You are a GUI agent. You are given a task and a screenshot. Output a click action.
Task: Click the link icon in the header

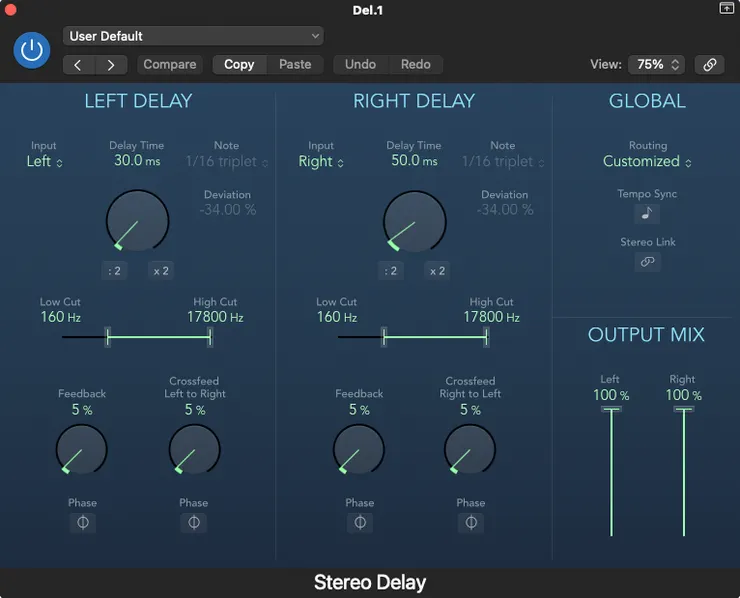709,65
